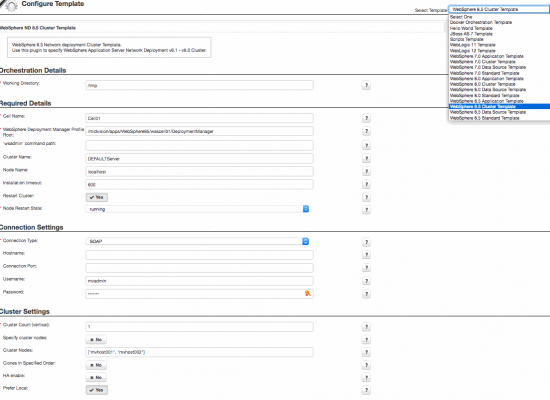The width and height of the screenshot is (550, 400).
Task: View help for Cluster Count (vertical)
Action: [366, 327]
